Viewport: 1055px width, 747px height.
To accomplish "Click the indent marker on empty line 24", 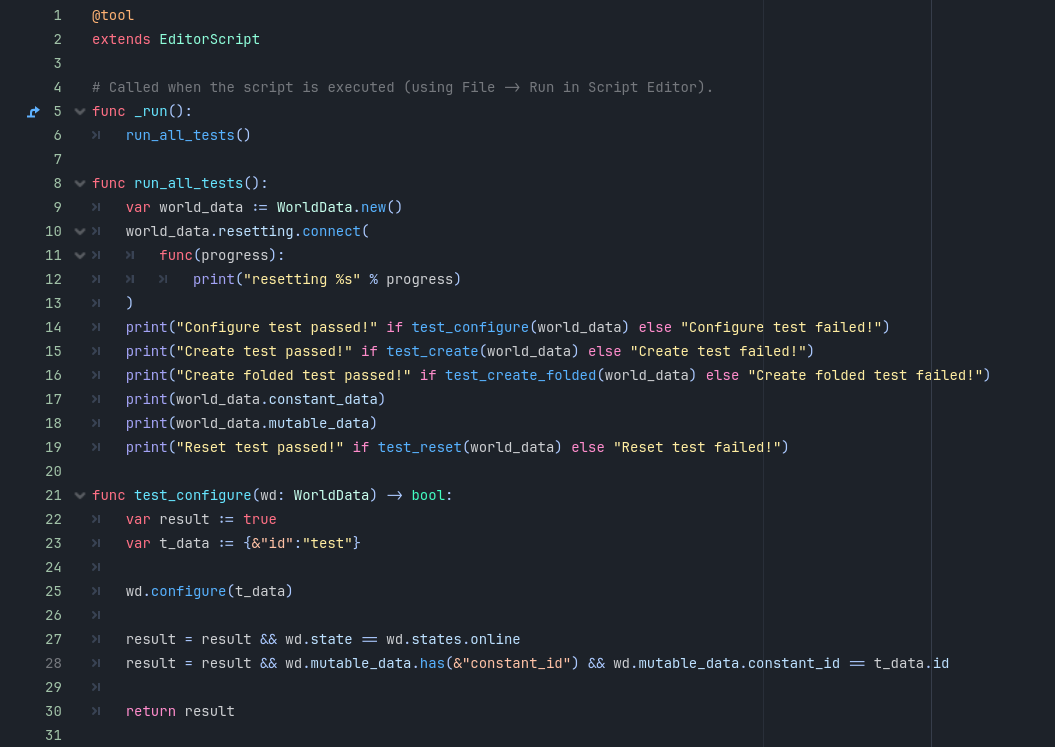I will [96, 567].
